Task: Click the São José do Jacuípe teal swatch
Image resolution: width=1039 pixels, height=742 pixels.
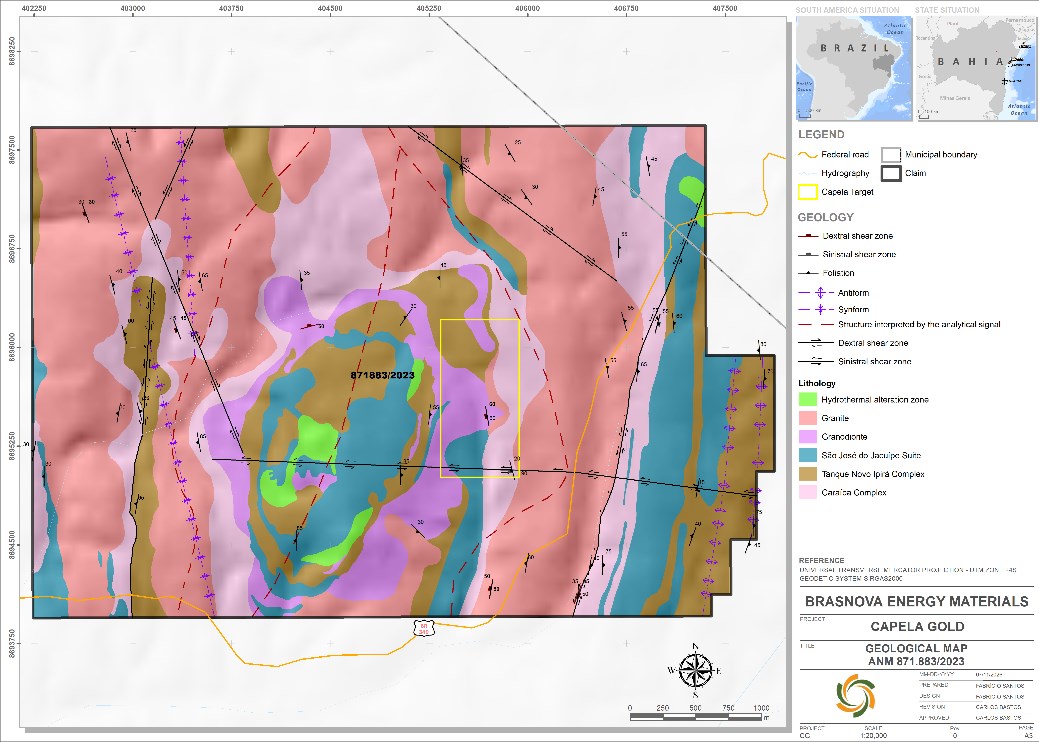Action: (807, 455)
